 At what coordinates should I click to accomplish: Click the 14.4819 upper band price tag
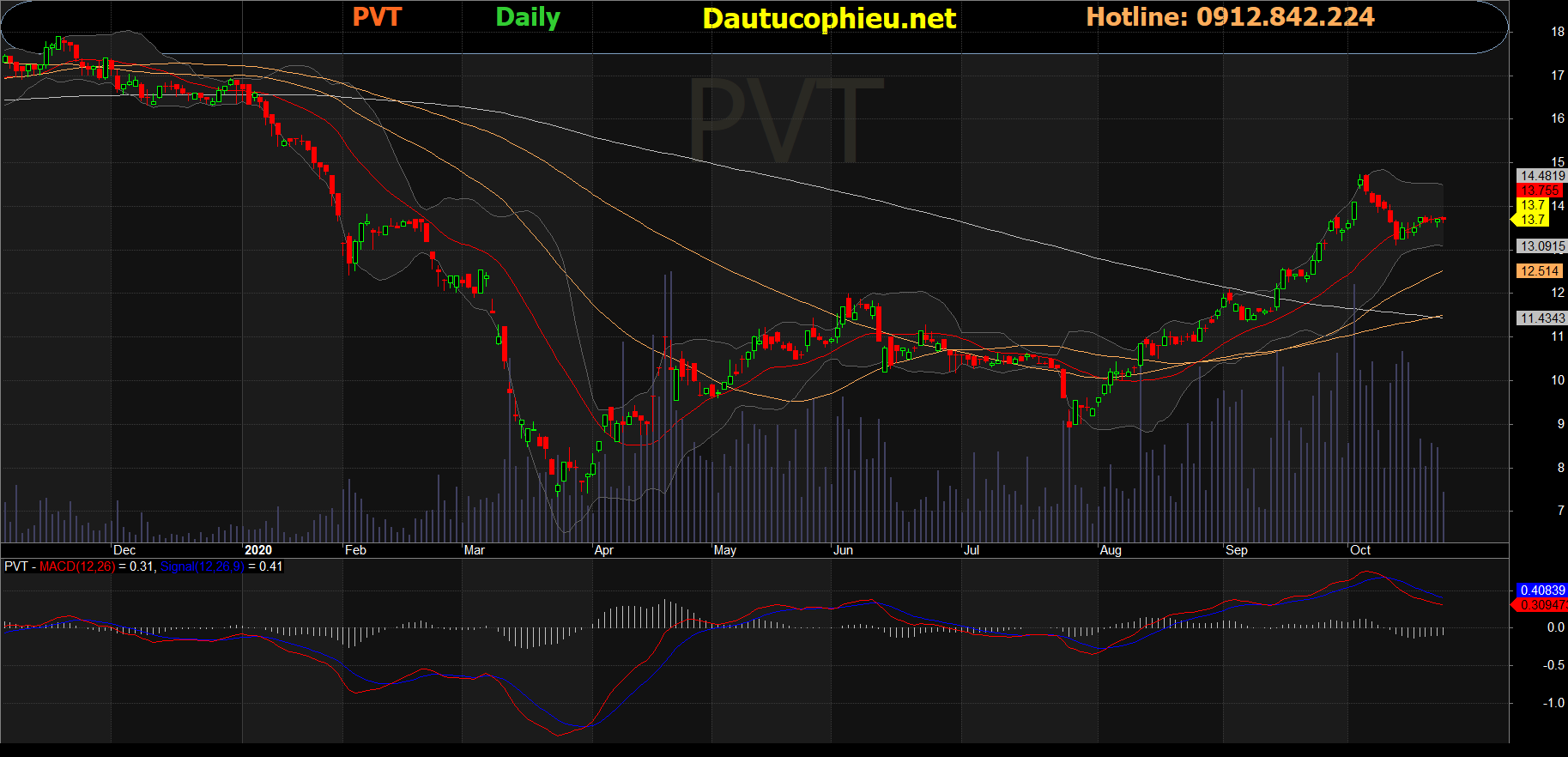(x=1542, y=176)
